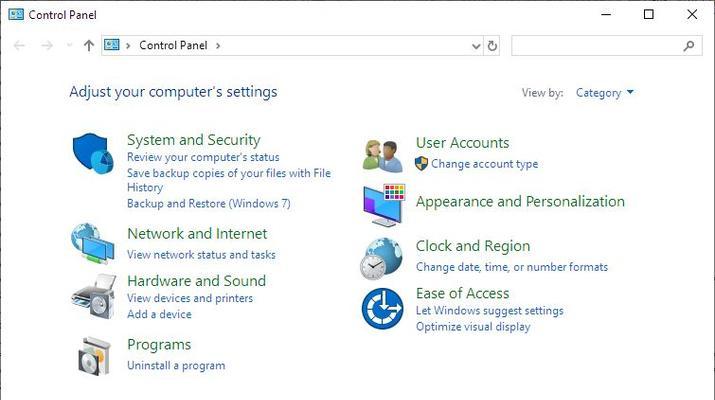The height and width of the screenshot is (400, 715).
Task: Expand the View by Category dropdown
Action: click(604, 93)
